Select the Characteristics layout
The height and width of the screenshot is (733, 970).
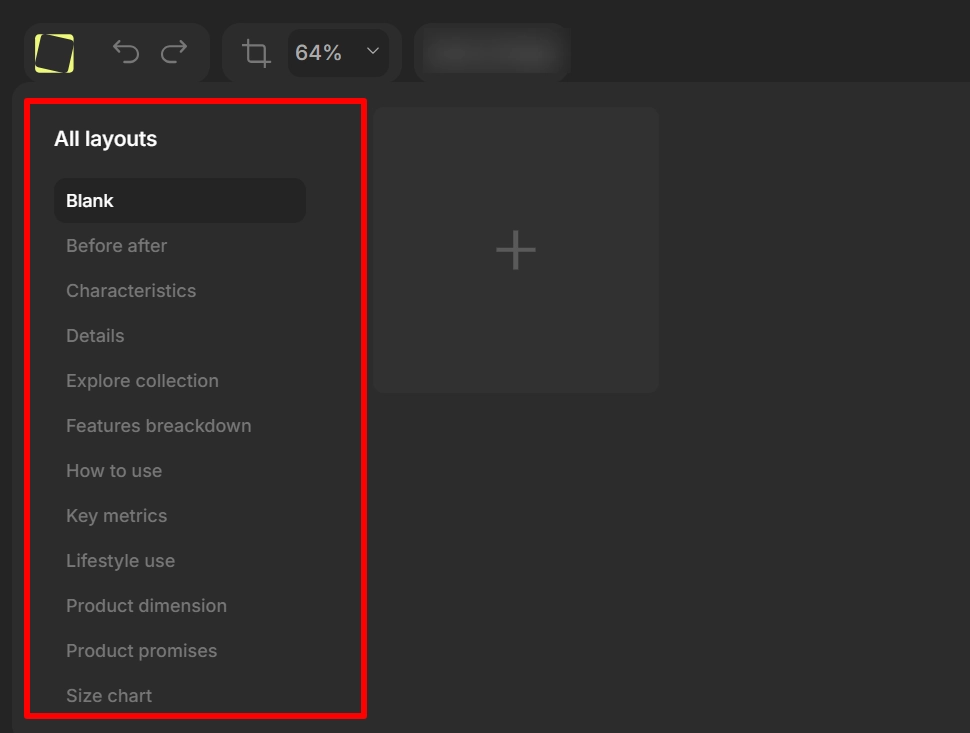pyautogui.click(x=131, y=290)
